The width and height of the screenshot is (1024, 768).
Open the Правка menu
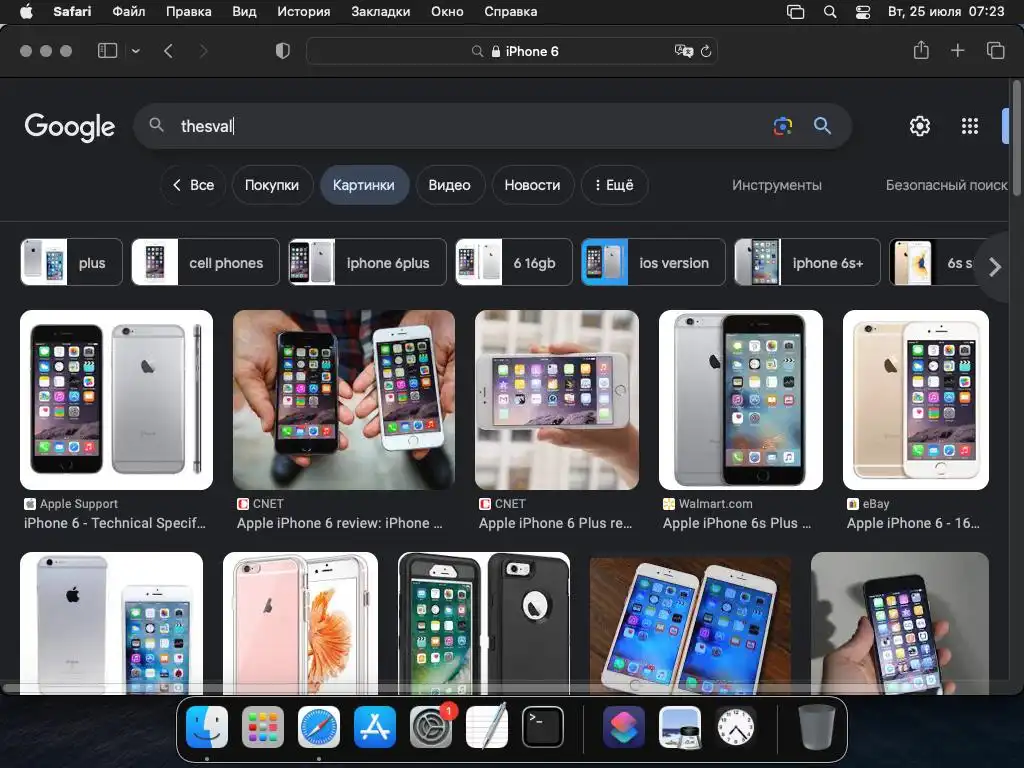click(x=189, y=12)
